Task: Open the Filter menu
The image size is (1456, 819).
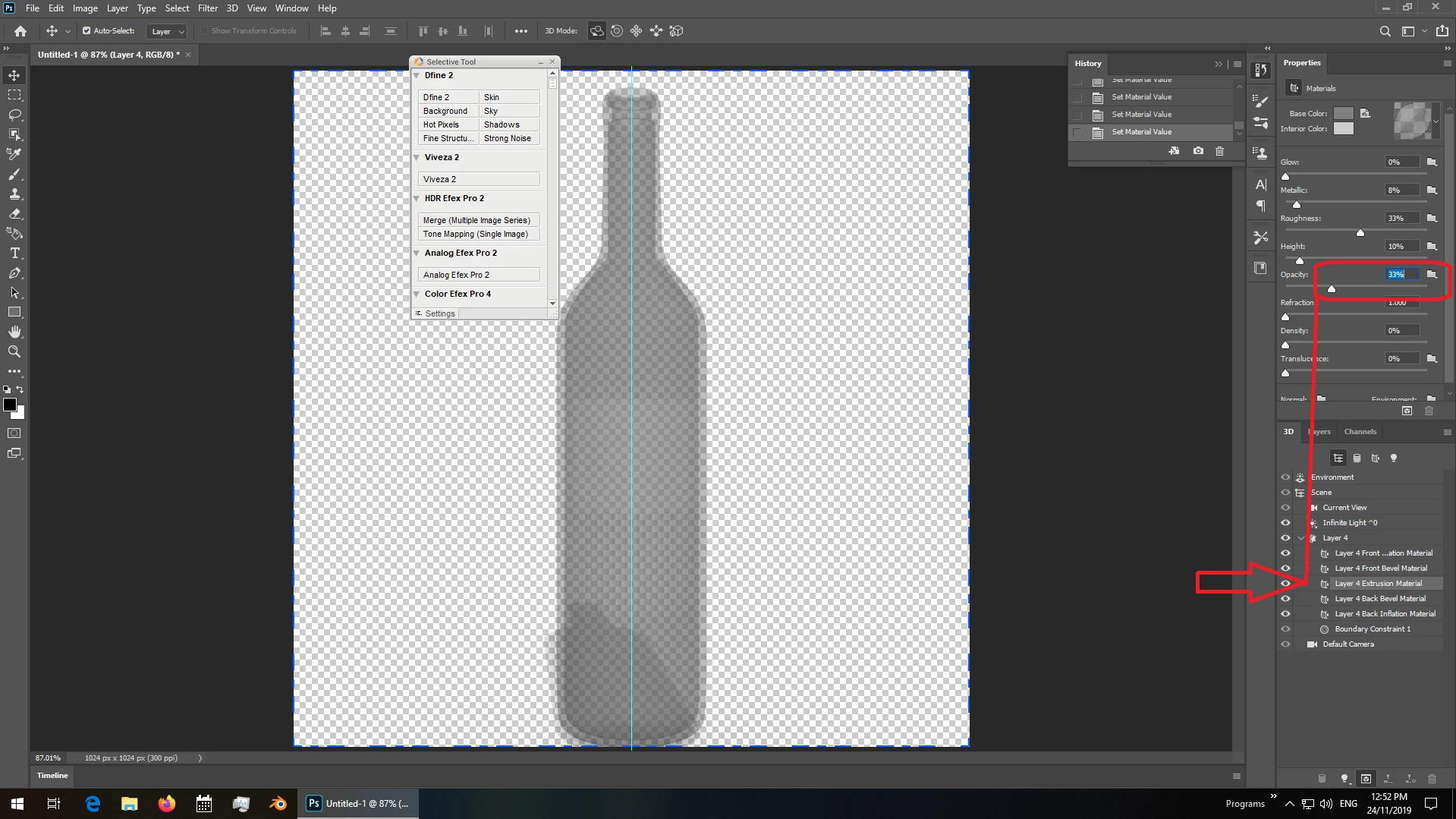Action: tap(207, 8)
